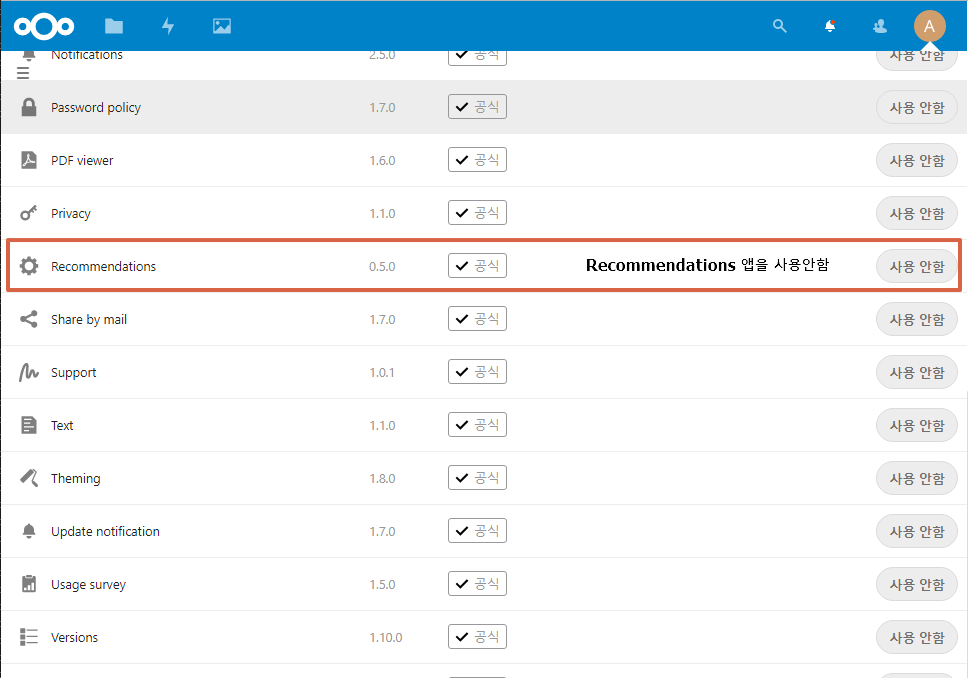Click version 1.0.1 of Support
This screenshot has height=678, width=968.
tap(382, 372)
